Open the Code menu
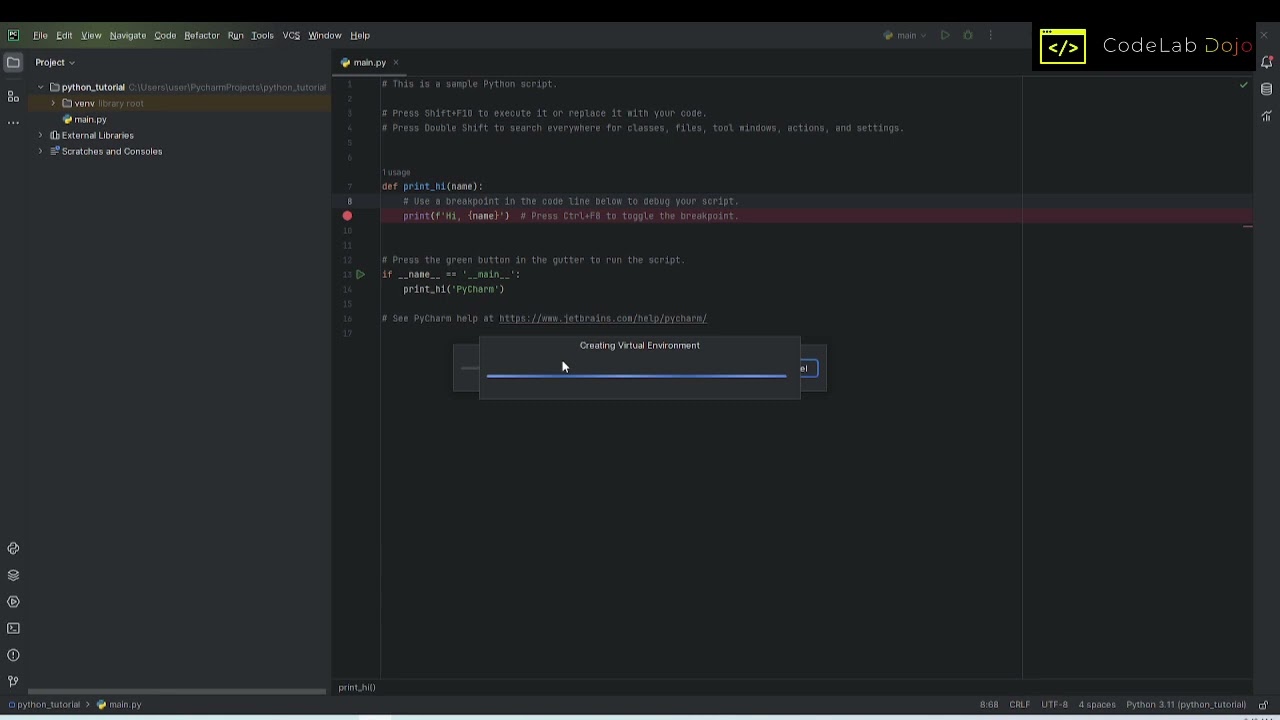 coord(165,35)
